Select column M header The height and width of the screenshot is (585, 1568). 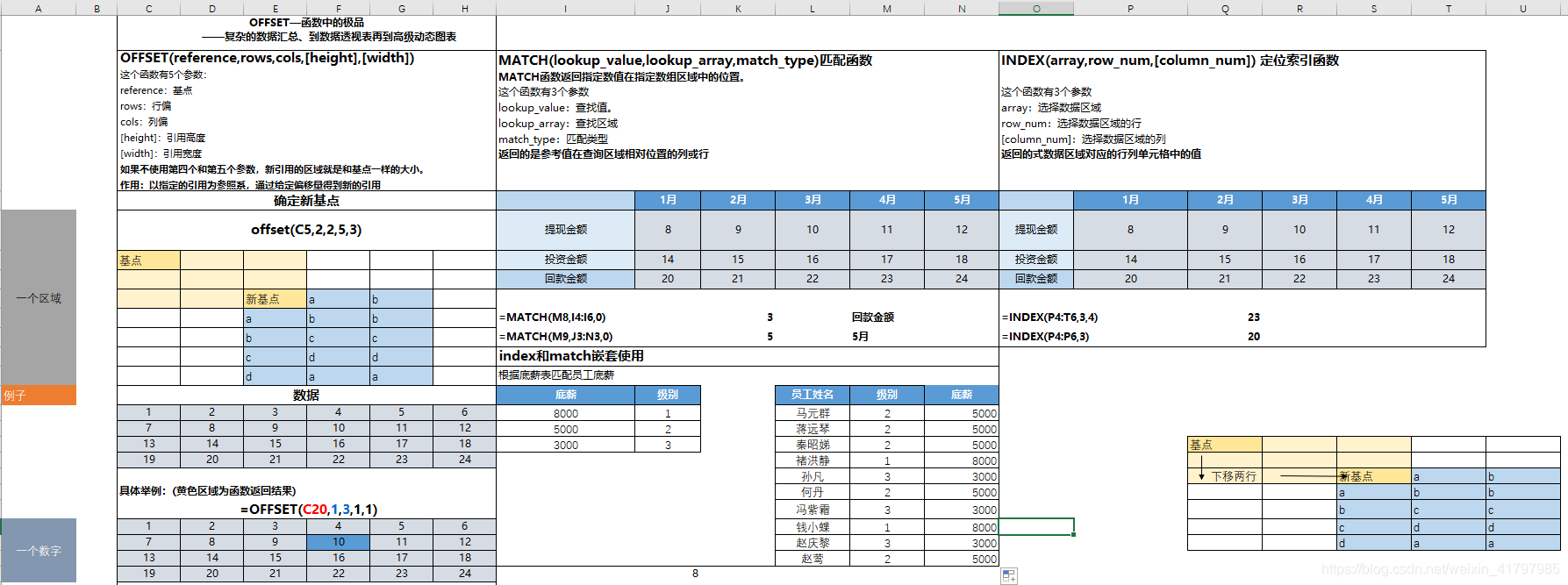pos(887,8)
